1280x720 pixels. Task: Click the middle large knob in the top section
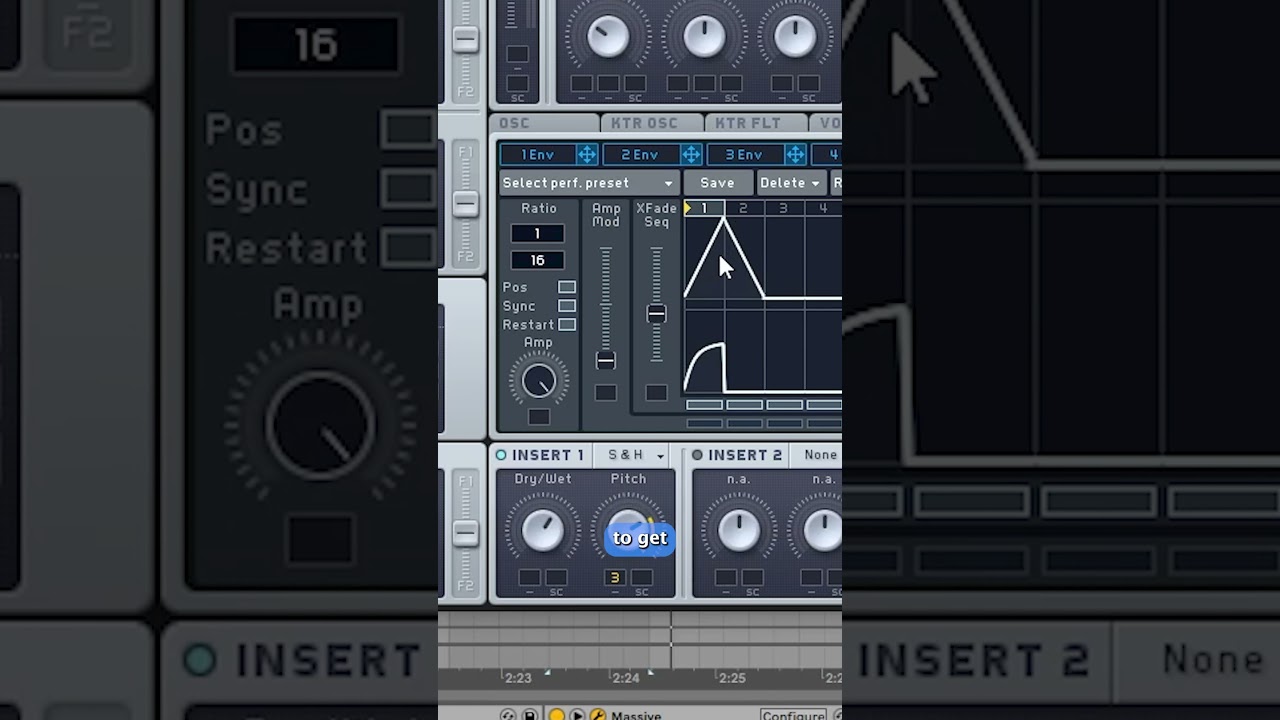704,36
